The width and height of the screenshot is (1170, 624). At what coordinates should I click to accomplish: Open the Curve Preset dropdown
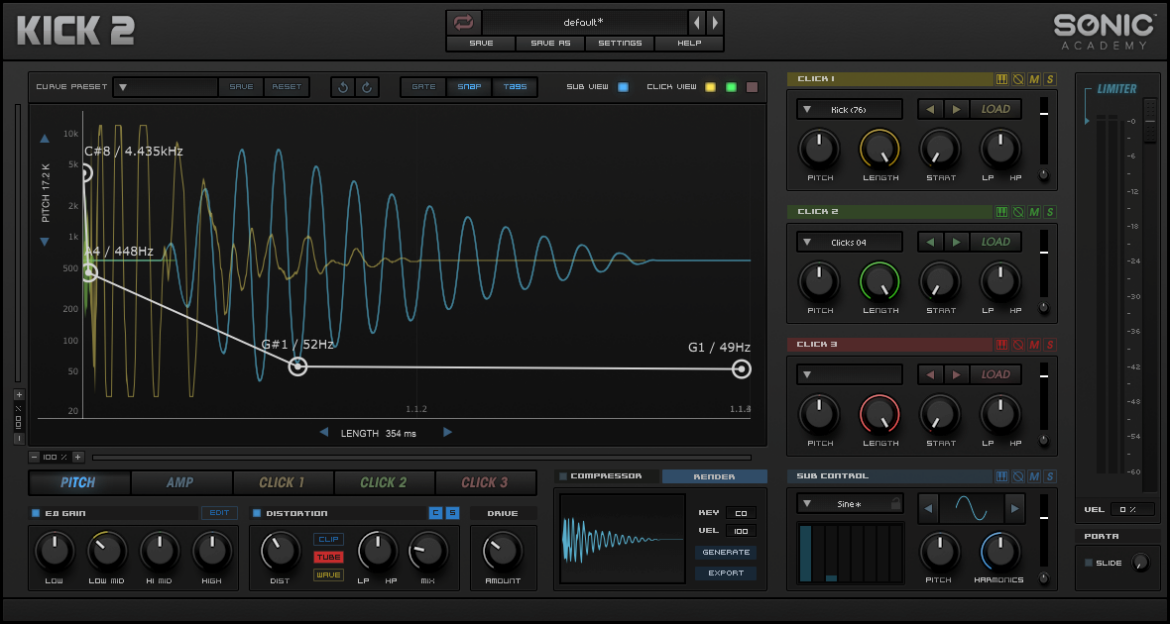coord(166,87)
